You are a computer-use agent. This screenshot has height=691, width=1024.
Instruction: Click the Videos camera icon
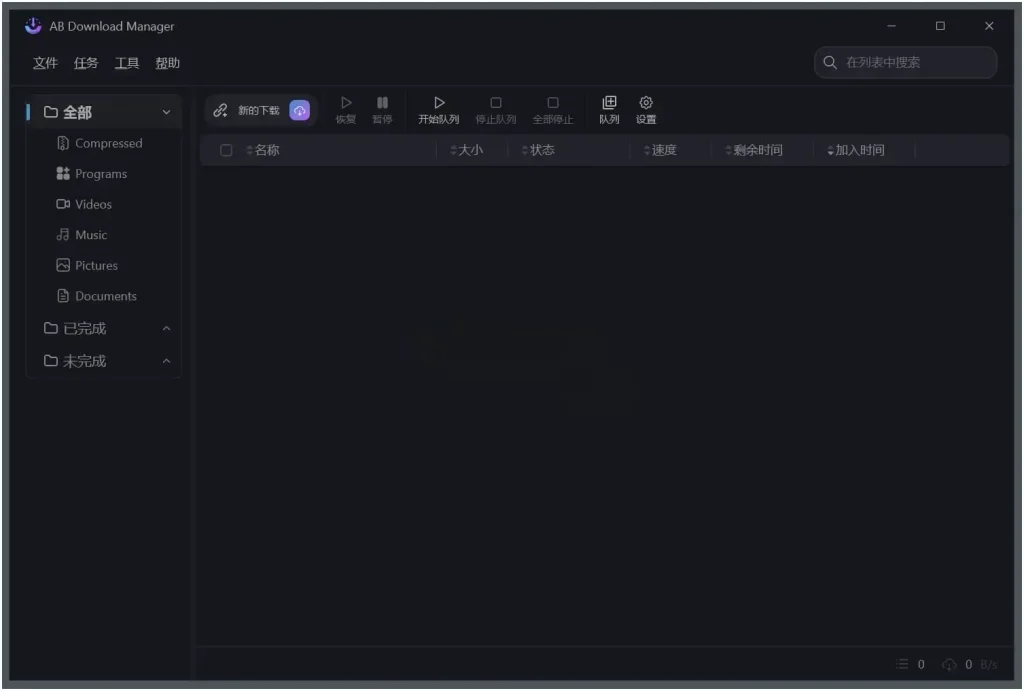pyautogui.click(x=63, y=204)
